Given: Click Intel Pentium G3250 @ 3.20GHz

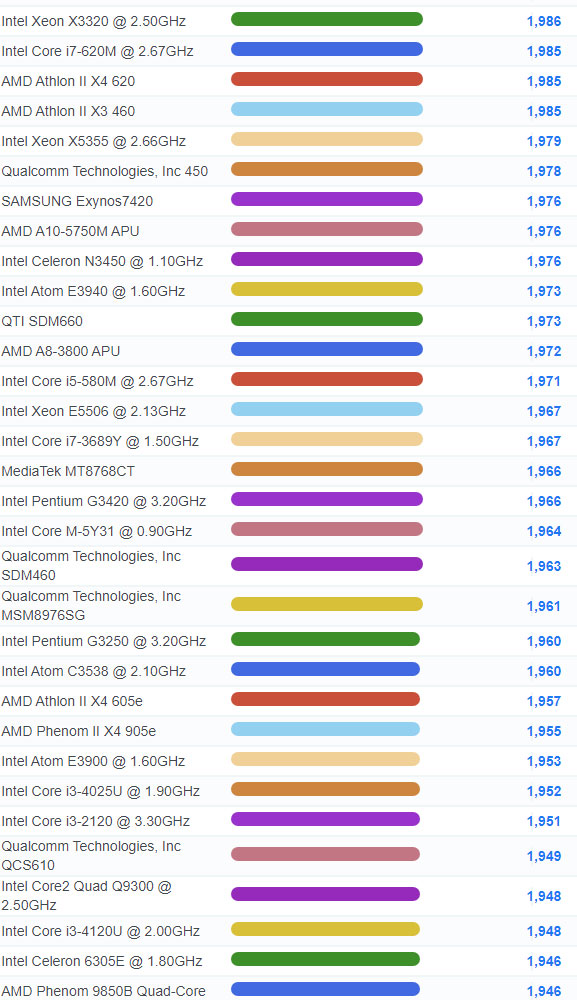Looking at the screenshot, I should (104, 641).
